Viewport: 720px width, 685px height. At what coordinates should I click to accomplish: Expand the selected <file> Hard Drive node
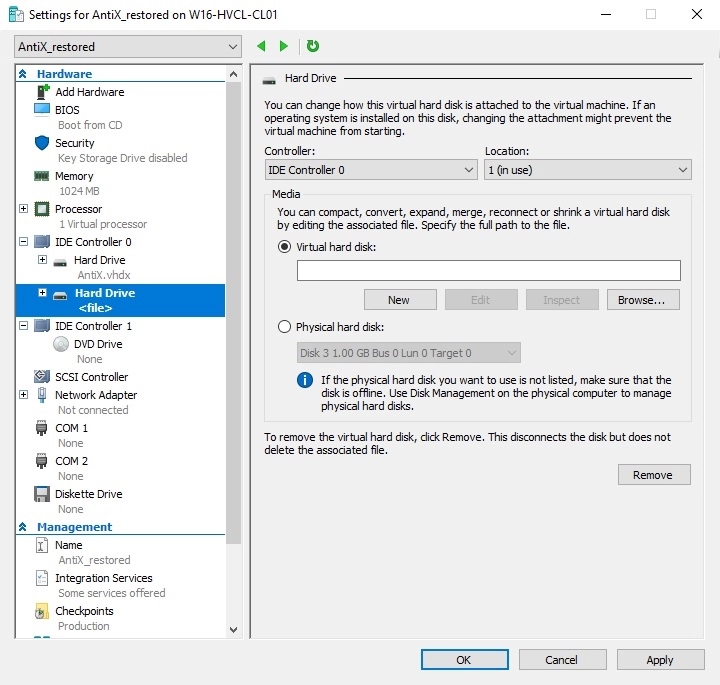[42, 293]
